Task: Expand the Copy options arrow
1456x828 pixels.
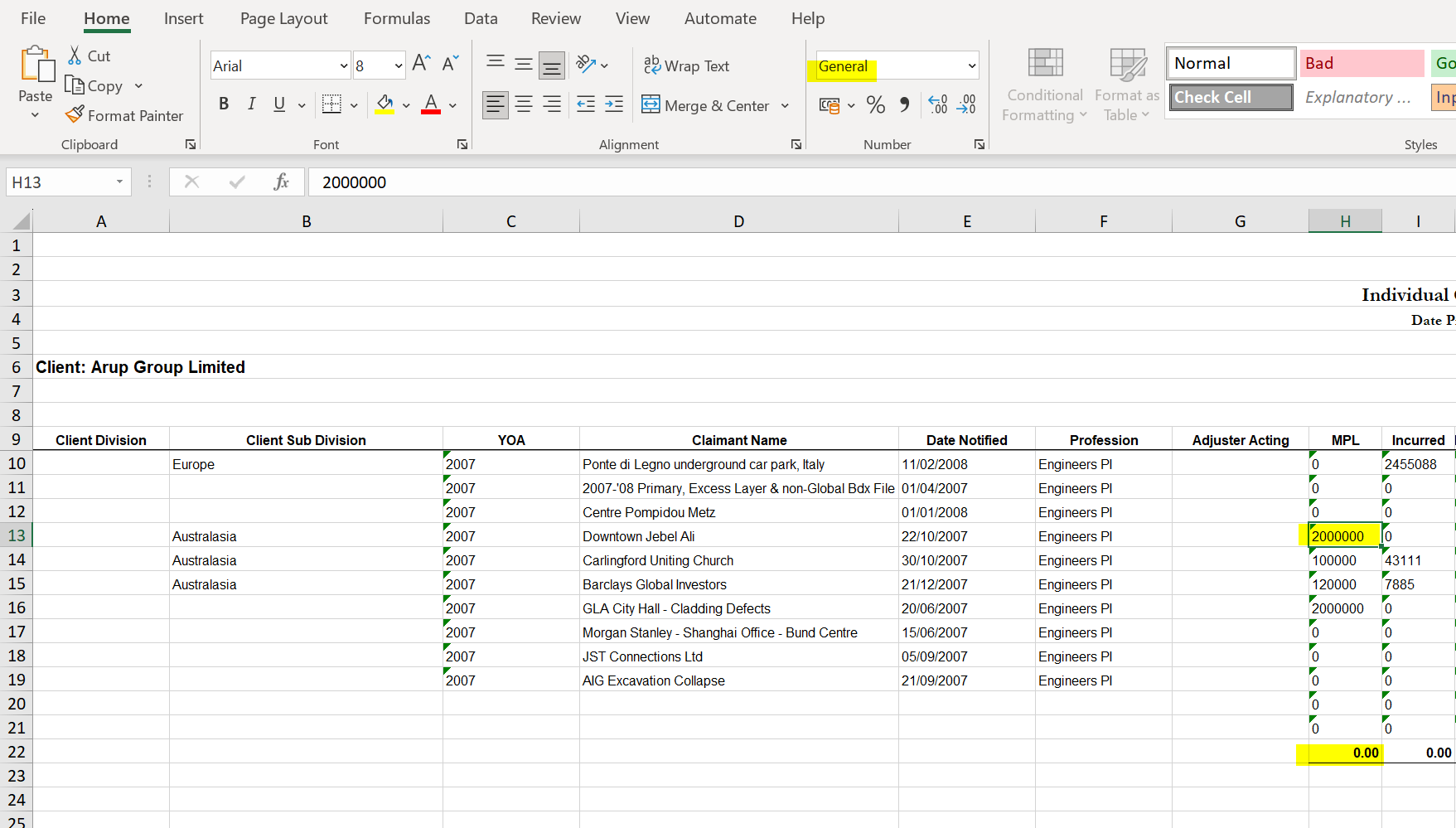Action: pyautogui.click(x=138, y=85)
